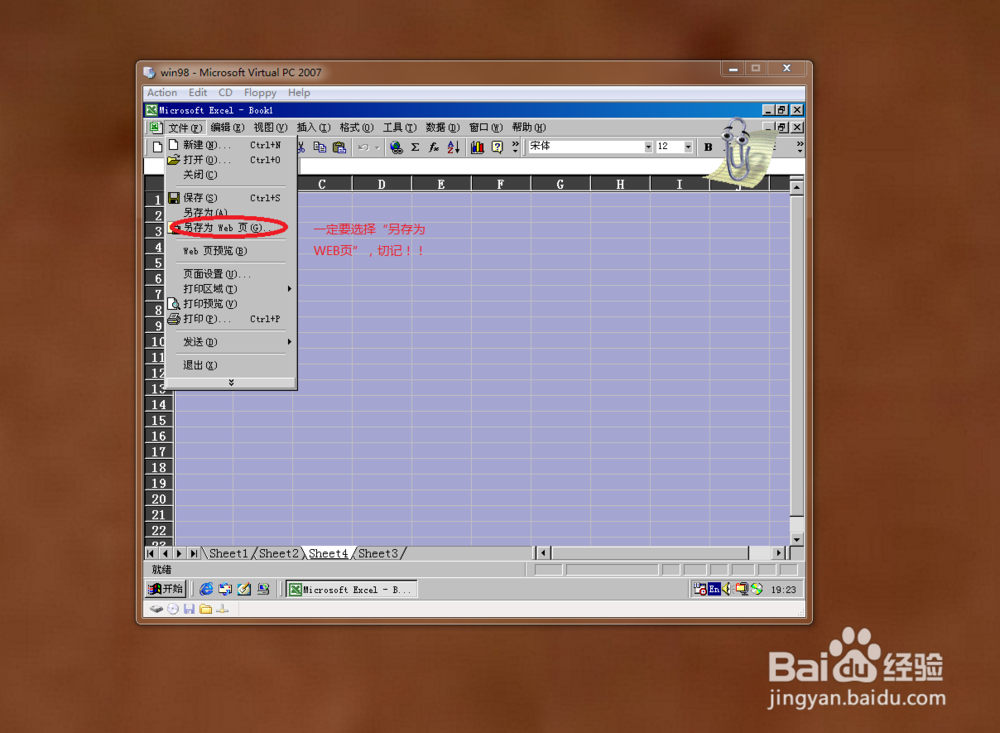Open the Action menu in Virtual PC

[162, 93]
